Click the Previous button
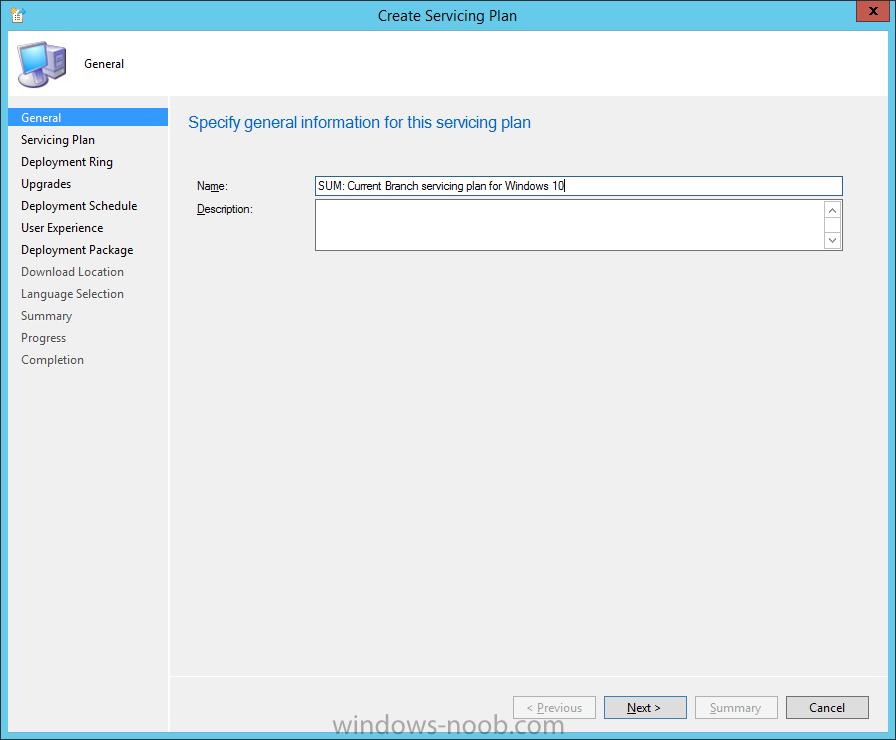 click(x=554, y=707)
